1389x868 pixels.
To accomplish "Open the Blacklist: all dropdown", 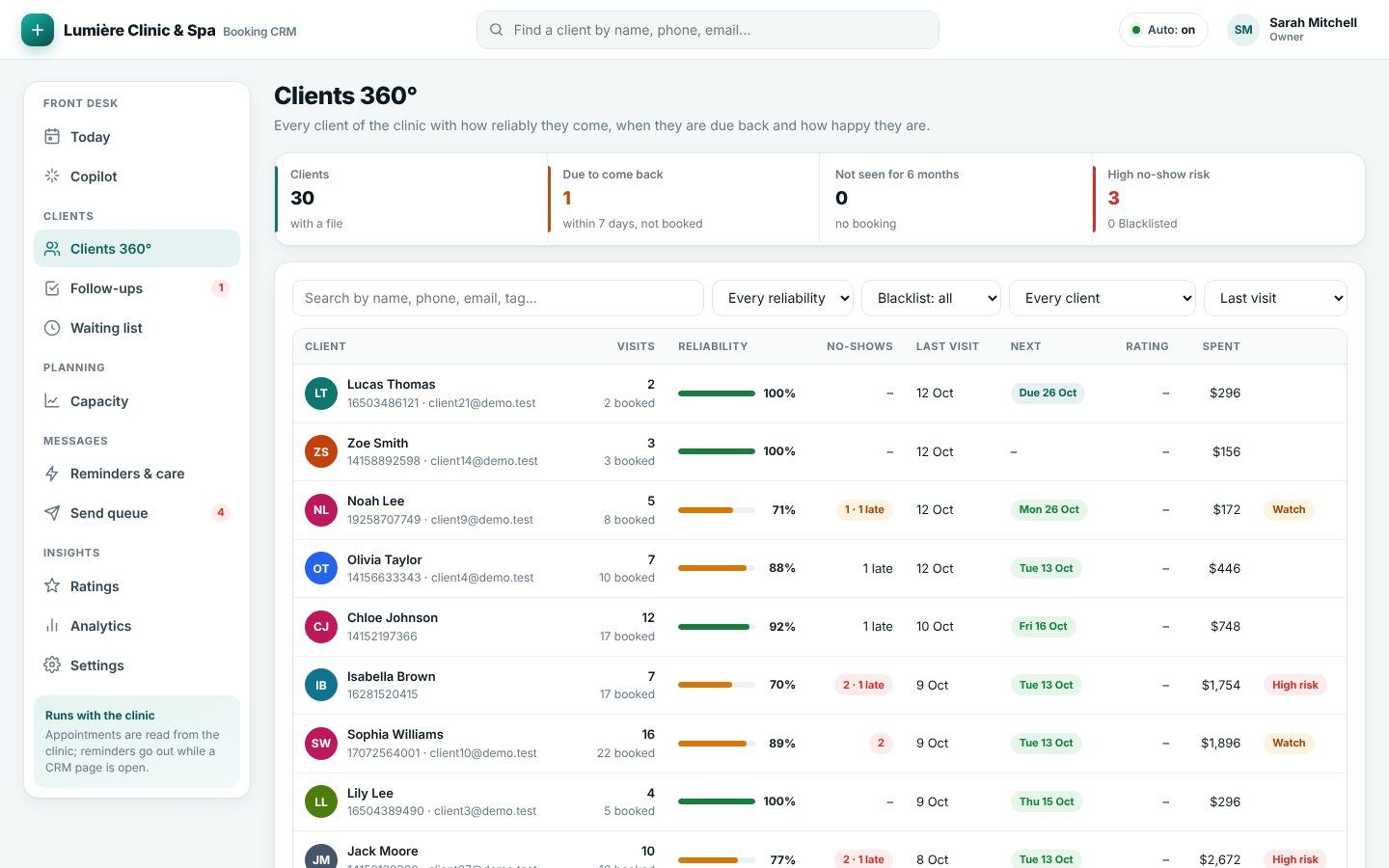I will pyautogui.click(x=931, y=298).
